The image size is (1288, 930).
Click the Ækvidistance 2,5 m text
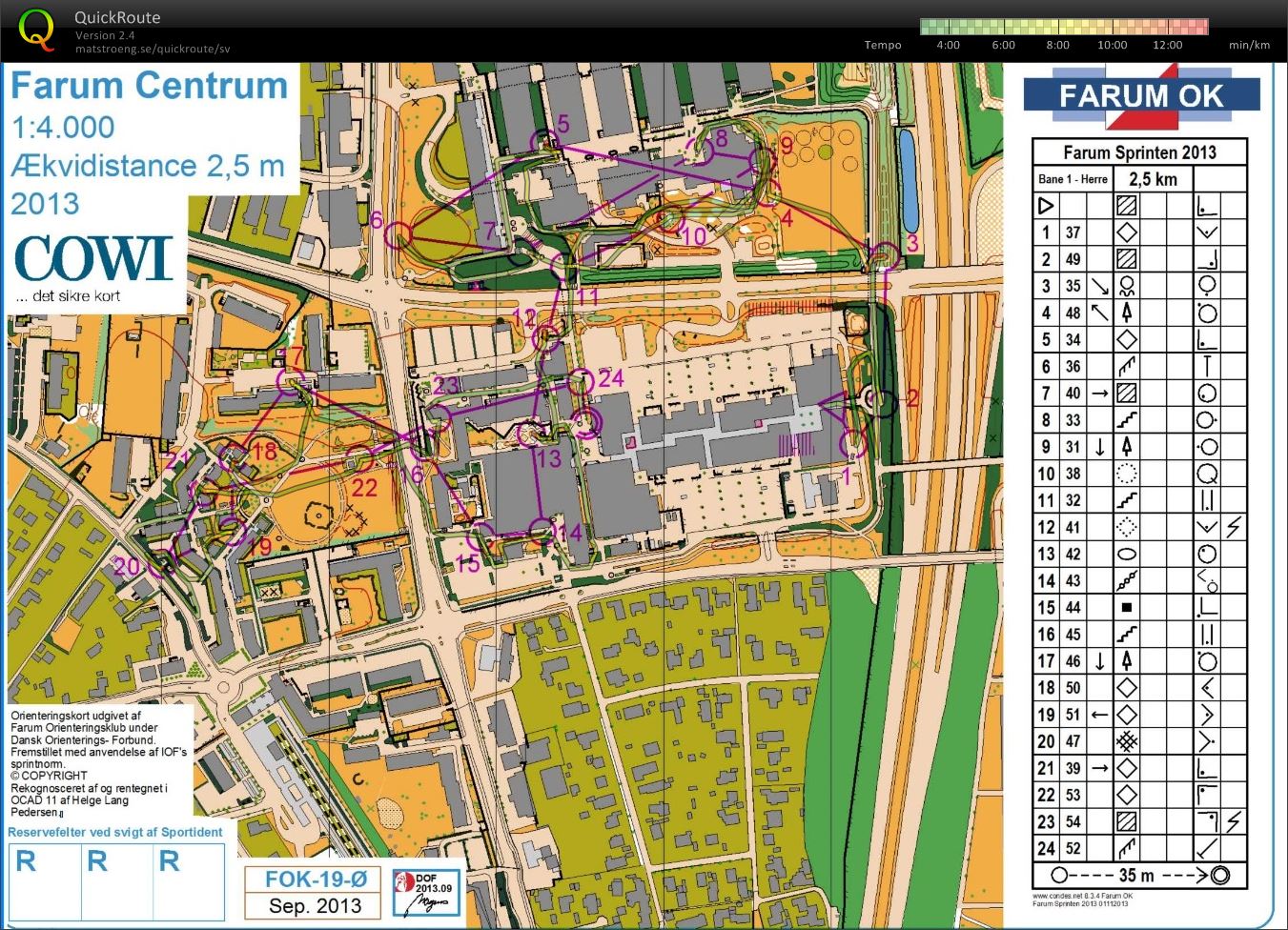[148, 166]
